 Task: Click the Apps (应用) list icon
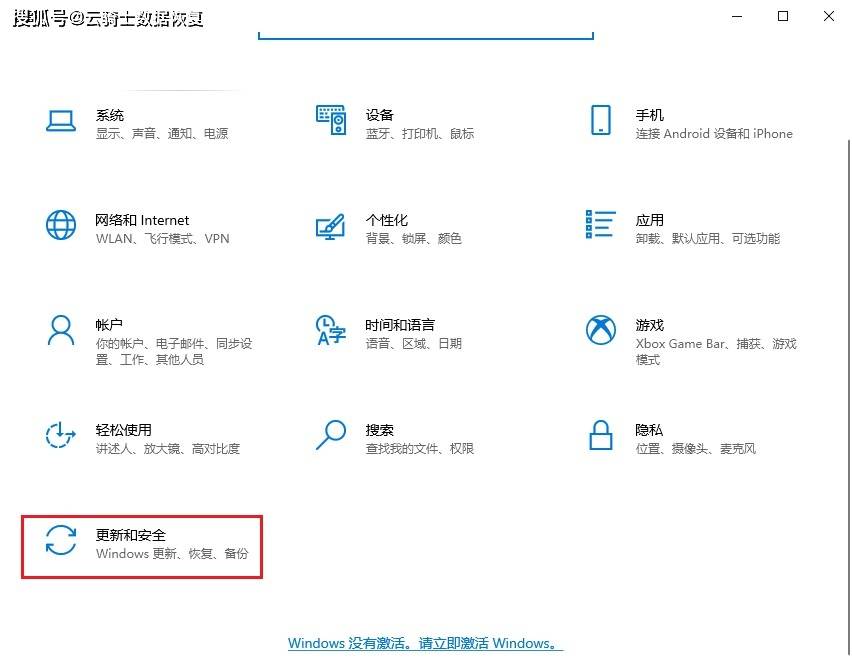click(x=600, y=224)
